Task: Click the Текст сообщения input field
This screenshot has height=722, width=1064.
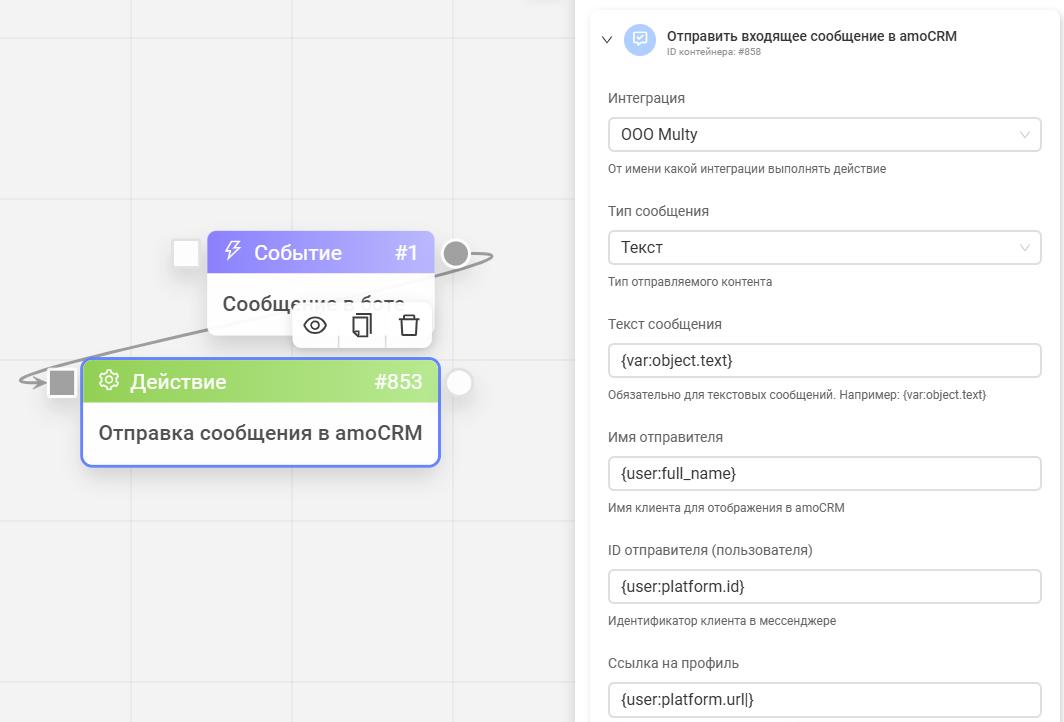Action: [x=824, y=360]
